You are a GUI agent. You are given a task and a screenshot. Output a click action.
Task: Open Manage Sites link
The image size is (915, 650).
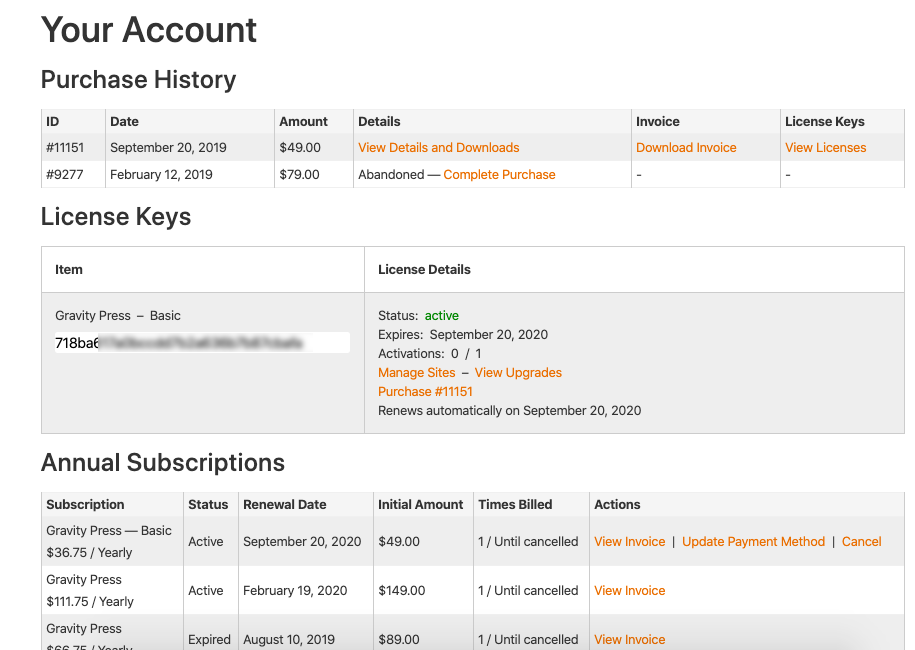(x=416, y=372)
